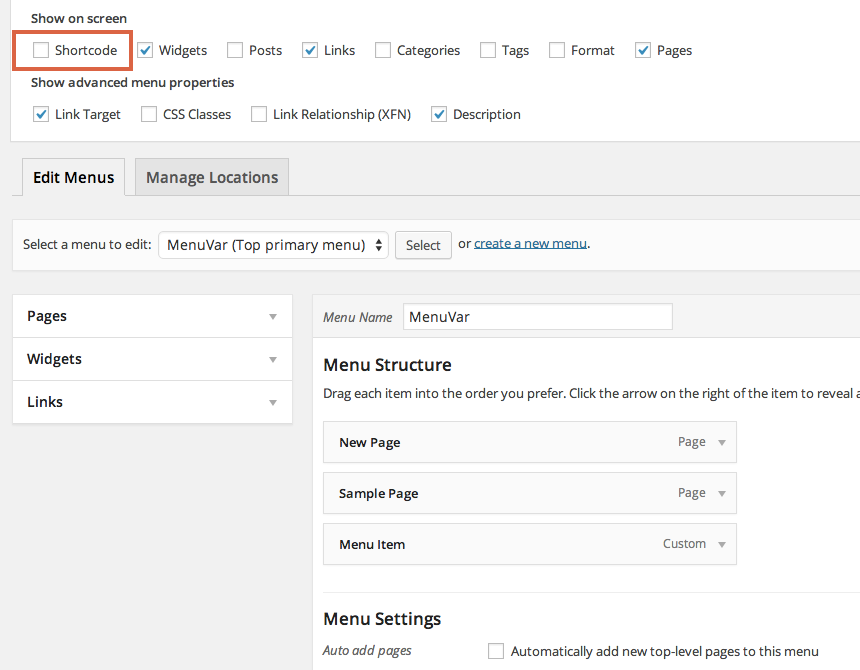Uncheck the Widgets checkbox
Image resolution: width=860 pixels, height=670 pixels.
[145, 50]
